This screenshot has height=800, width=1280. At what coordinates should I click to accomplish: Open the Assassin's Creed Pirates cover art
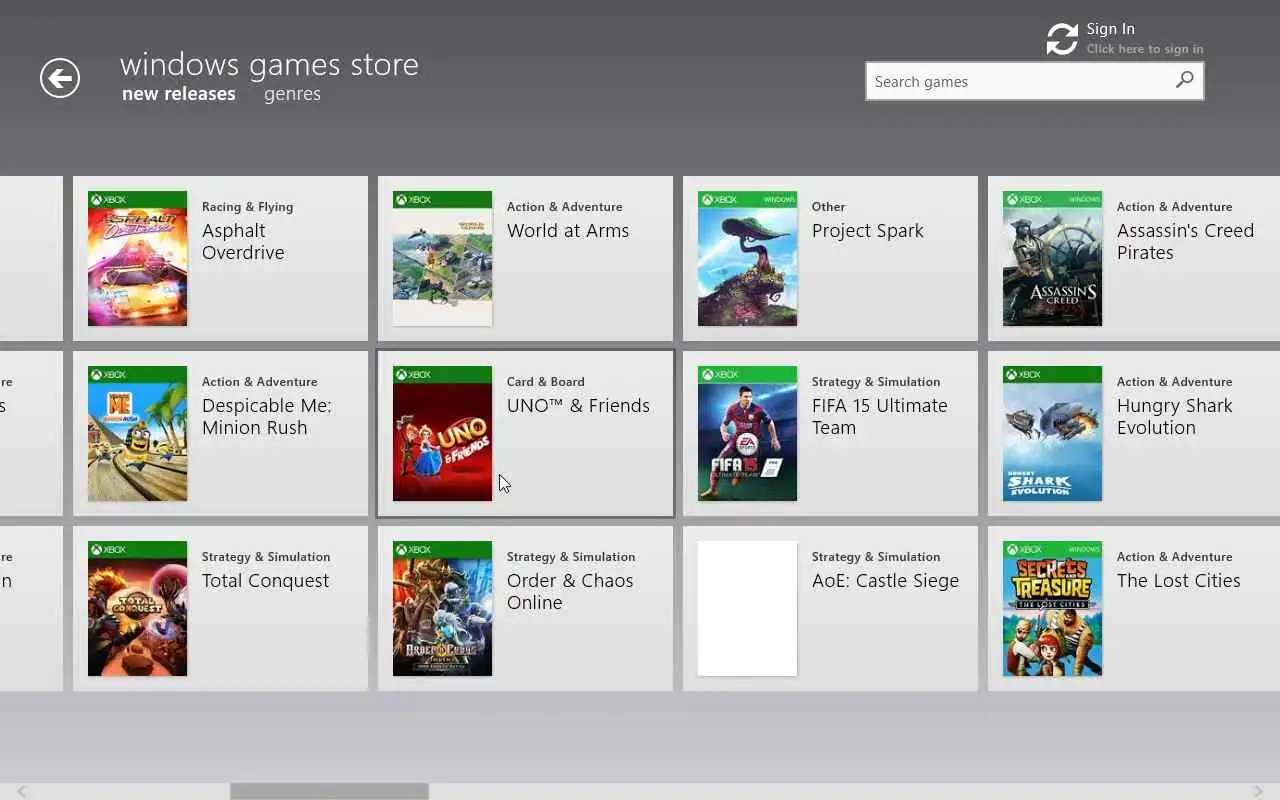click(1052, 258)
